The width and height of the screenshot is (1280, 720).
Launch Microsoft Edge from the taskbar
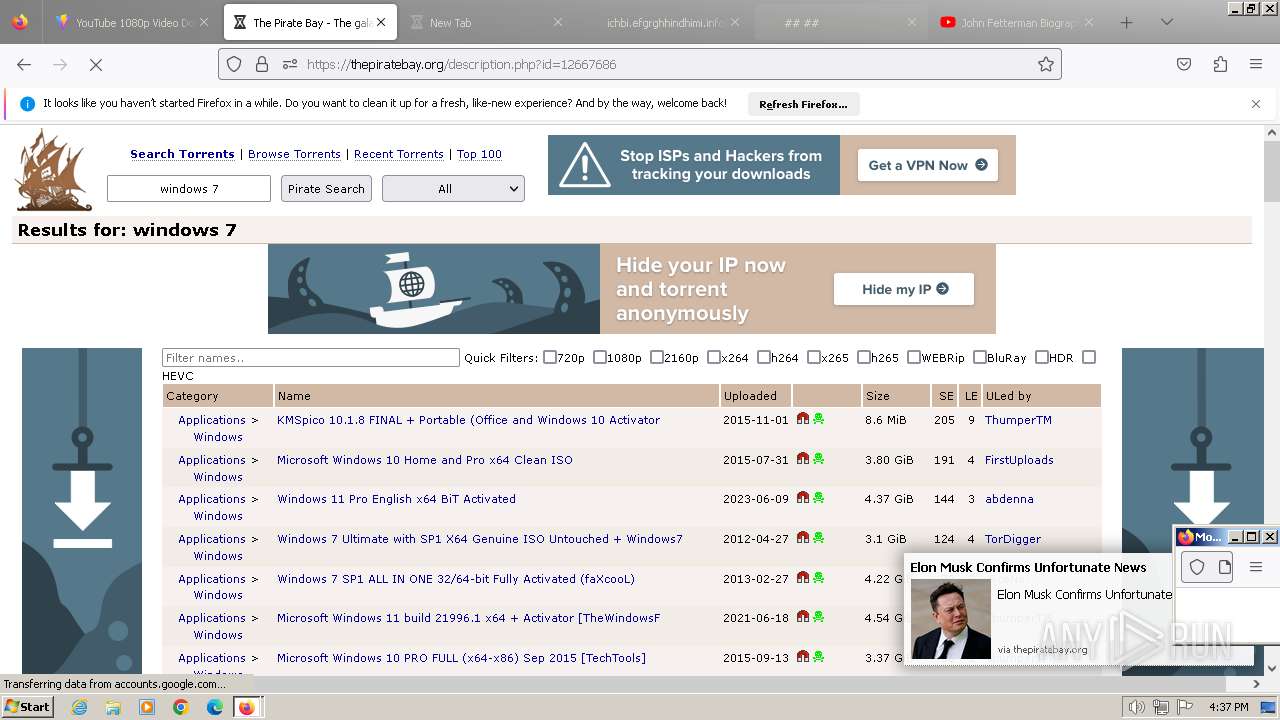(x=214, y=707)
